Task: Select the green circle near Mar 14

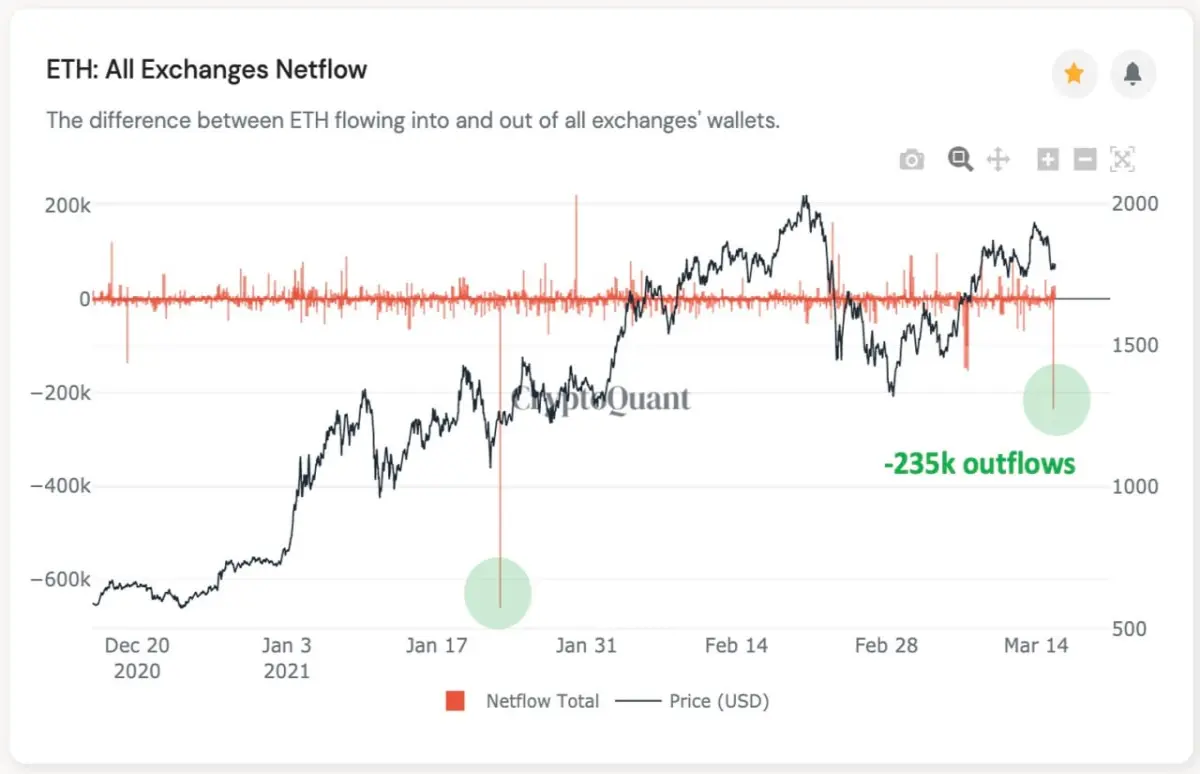Action: click(x=1056, y=399)
